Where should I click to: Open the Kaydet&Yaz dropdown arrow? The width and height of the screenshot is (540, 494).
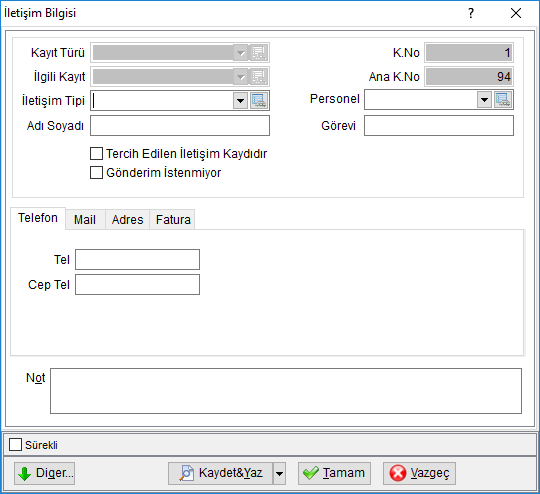[x=279, y=473]
